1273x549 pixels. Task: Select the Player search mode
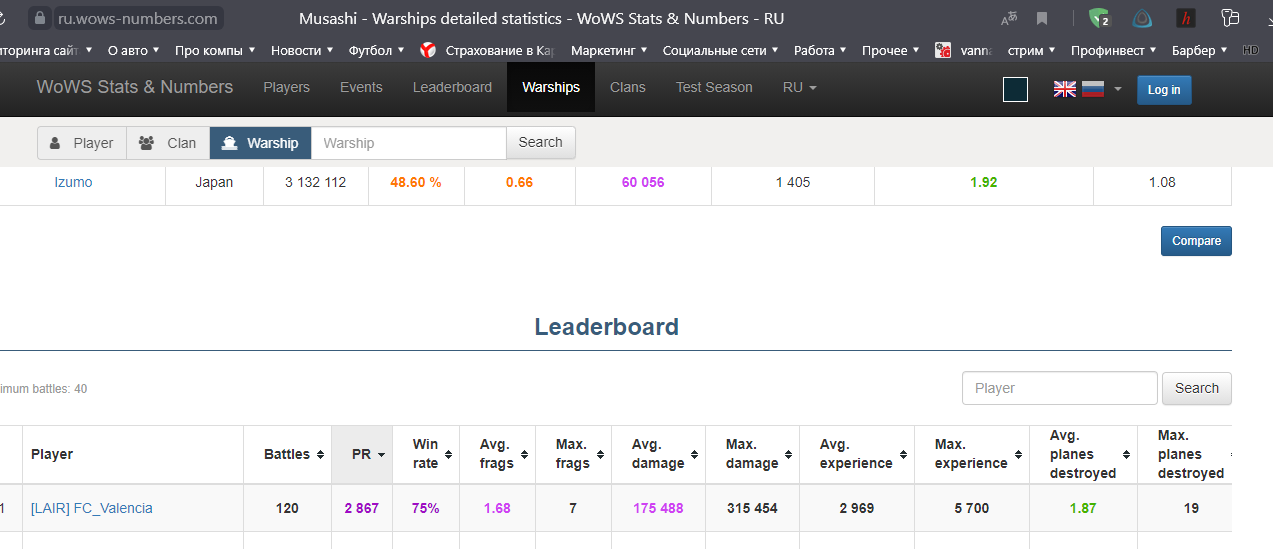coord(82,143)
